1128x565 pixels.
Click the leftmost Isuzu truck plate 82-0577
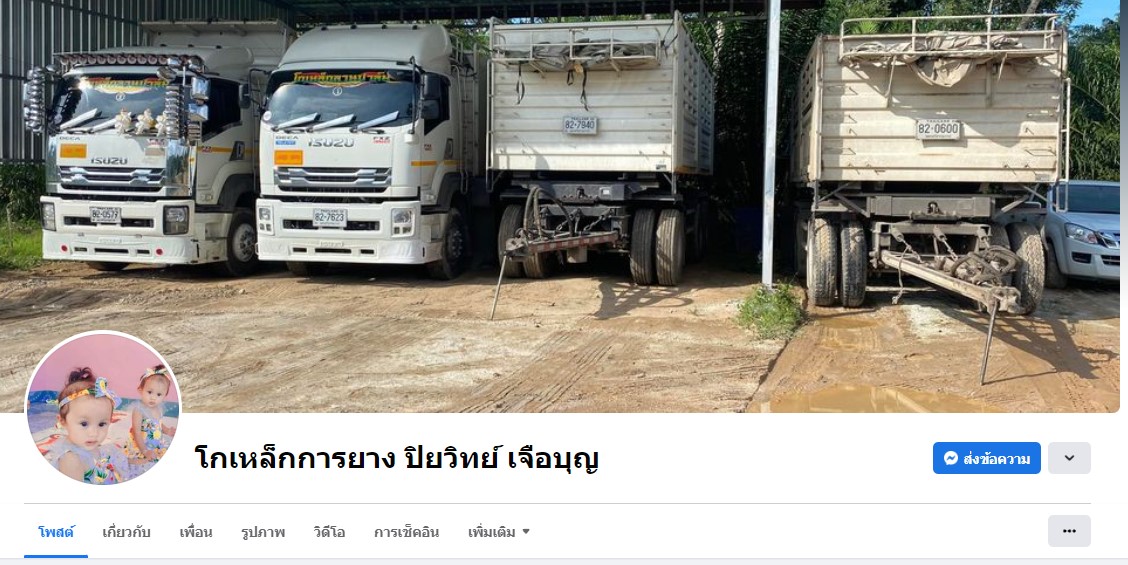144,158
